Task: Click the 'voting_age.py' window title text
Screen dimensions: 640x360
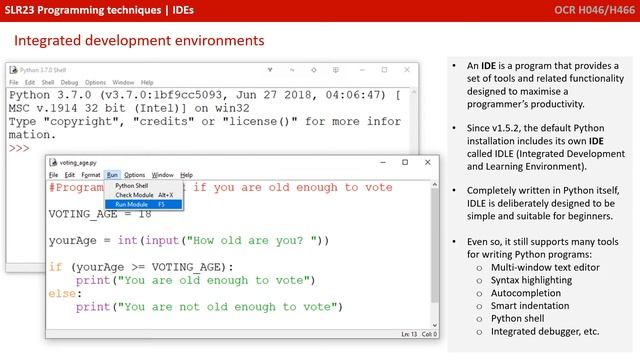Action: pyautogui.click(x=78, y=163)
